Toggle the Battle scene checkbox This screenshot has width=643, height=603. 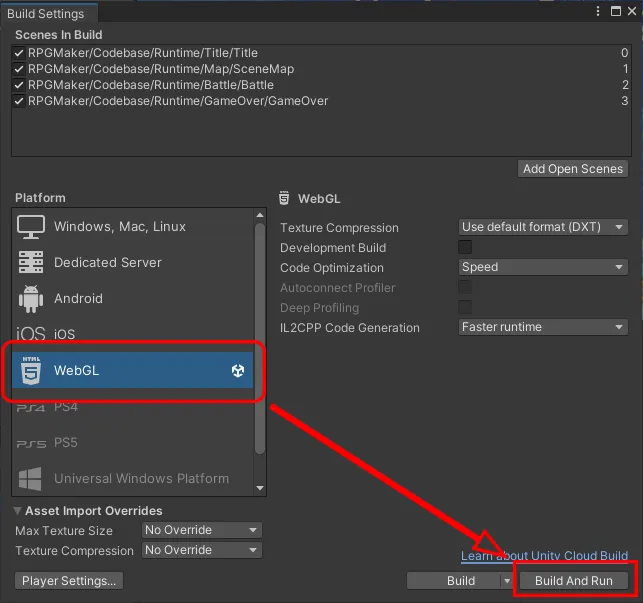(x=20, y=85)
